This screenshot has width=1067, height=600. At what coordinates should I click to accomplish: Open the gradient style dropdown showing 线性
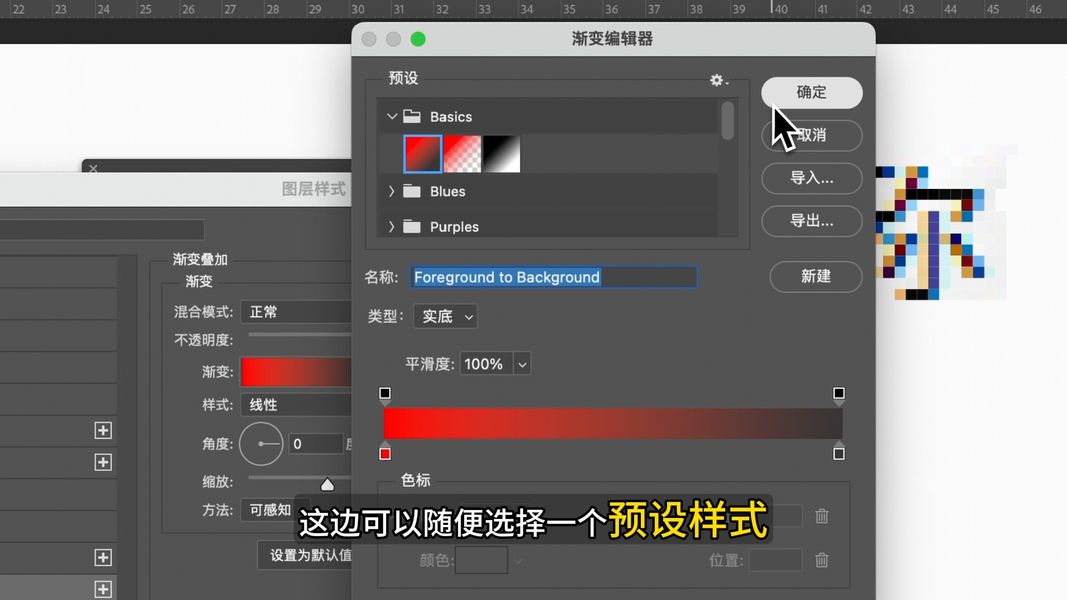pyautogui.click(x=296, y=405)
